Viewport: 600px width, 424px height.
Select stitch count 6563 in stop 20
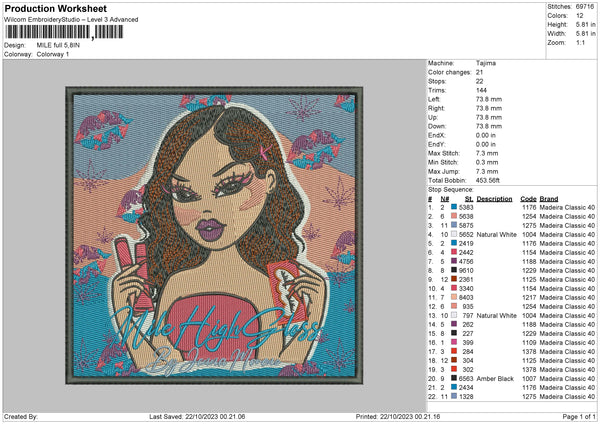tap(466, 378)
